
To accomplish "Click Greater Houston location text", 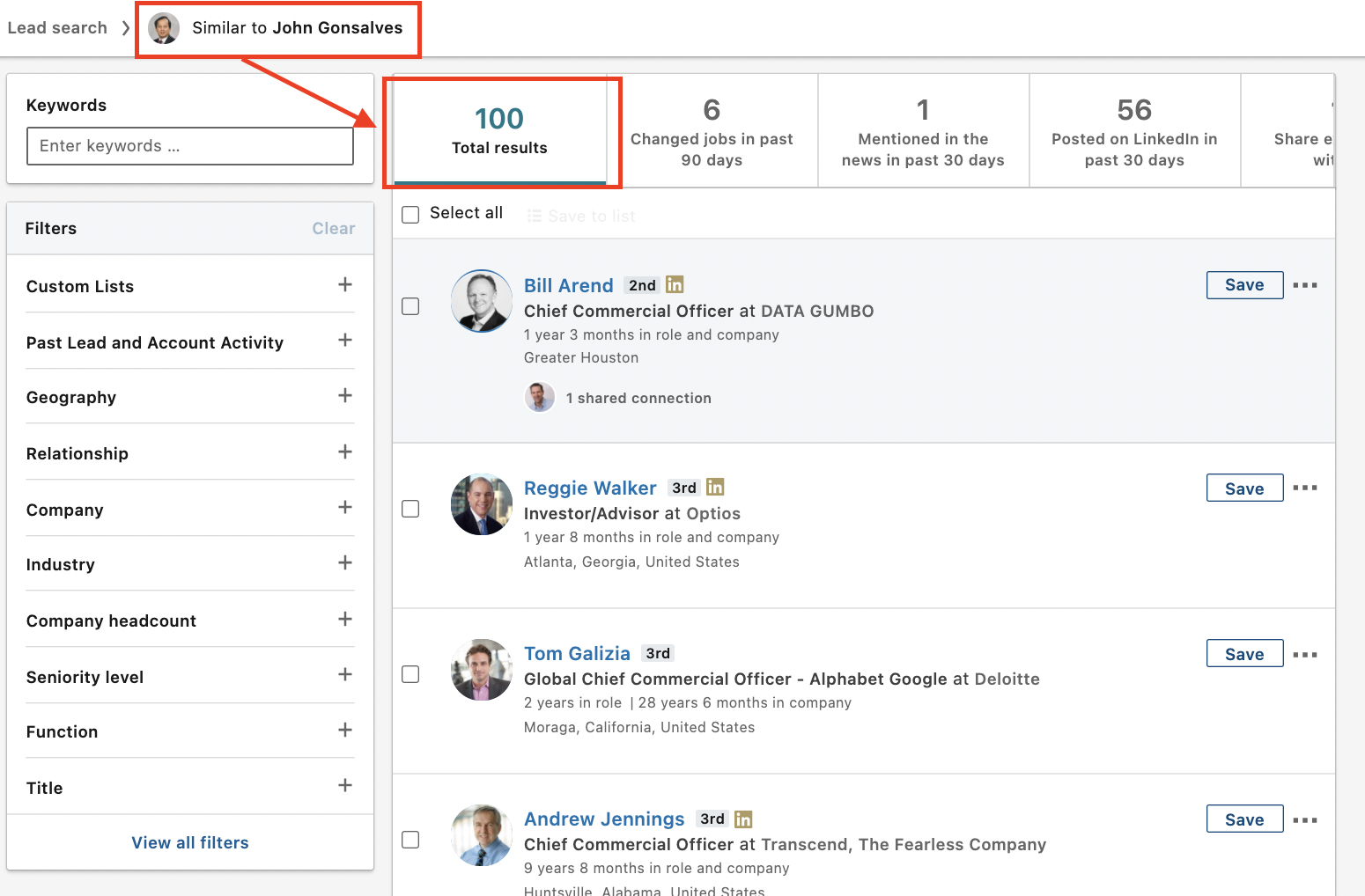I will 581,357.
